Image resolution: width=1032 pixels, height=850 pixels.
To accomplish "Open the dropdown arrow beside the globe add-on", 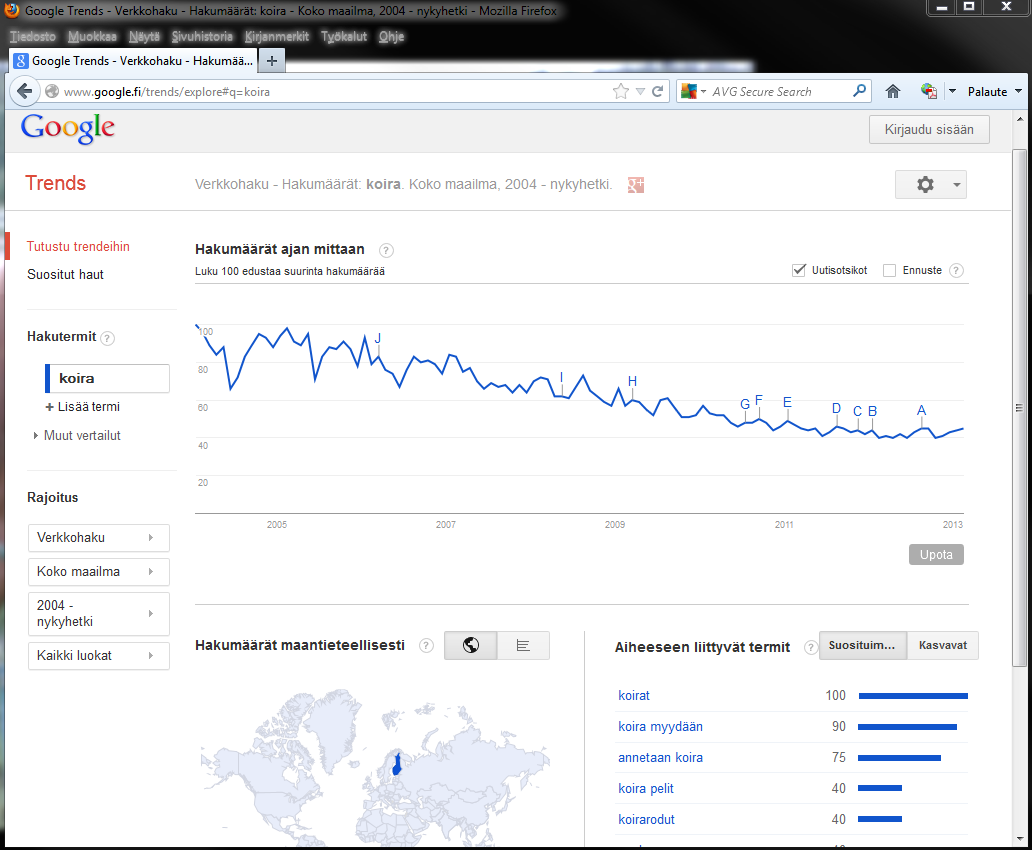I will pos(952,92).
